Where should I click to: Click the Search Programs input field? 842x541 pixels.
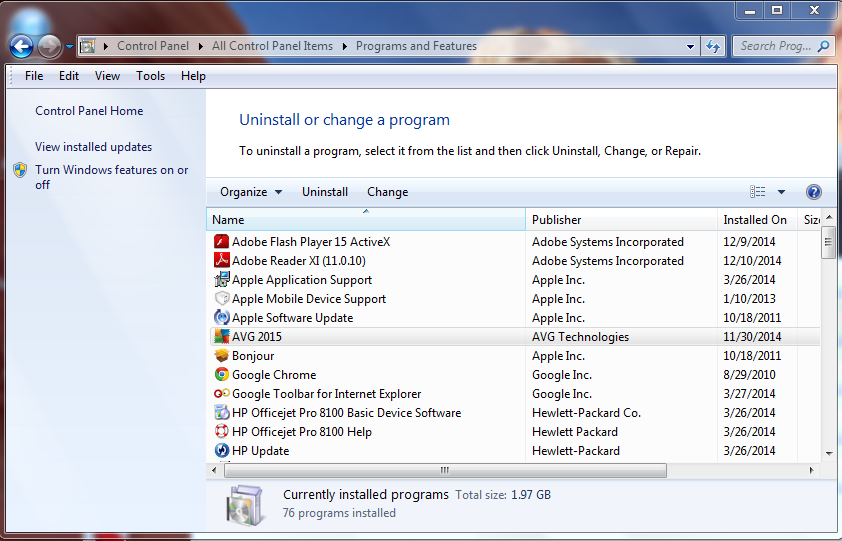775,46
